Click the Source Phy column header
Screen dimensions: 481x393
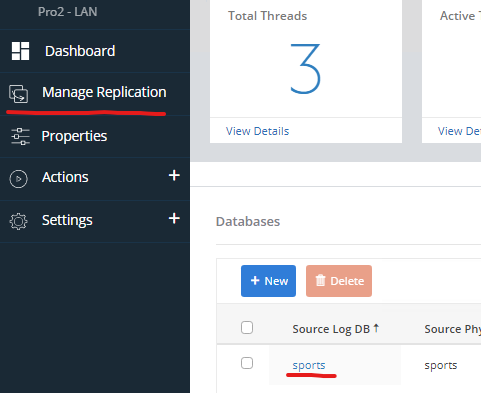tap(452, 329)
